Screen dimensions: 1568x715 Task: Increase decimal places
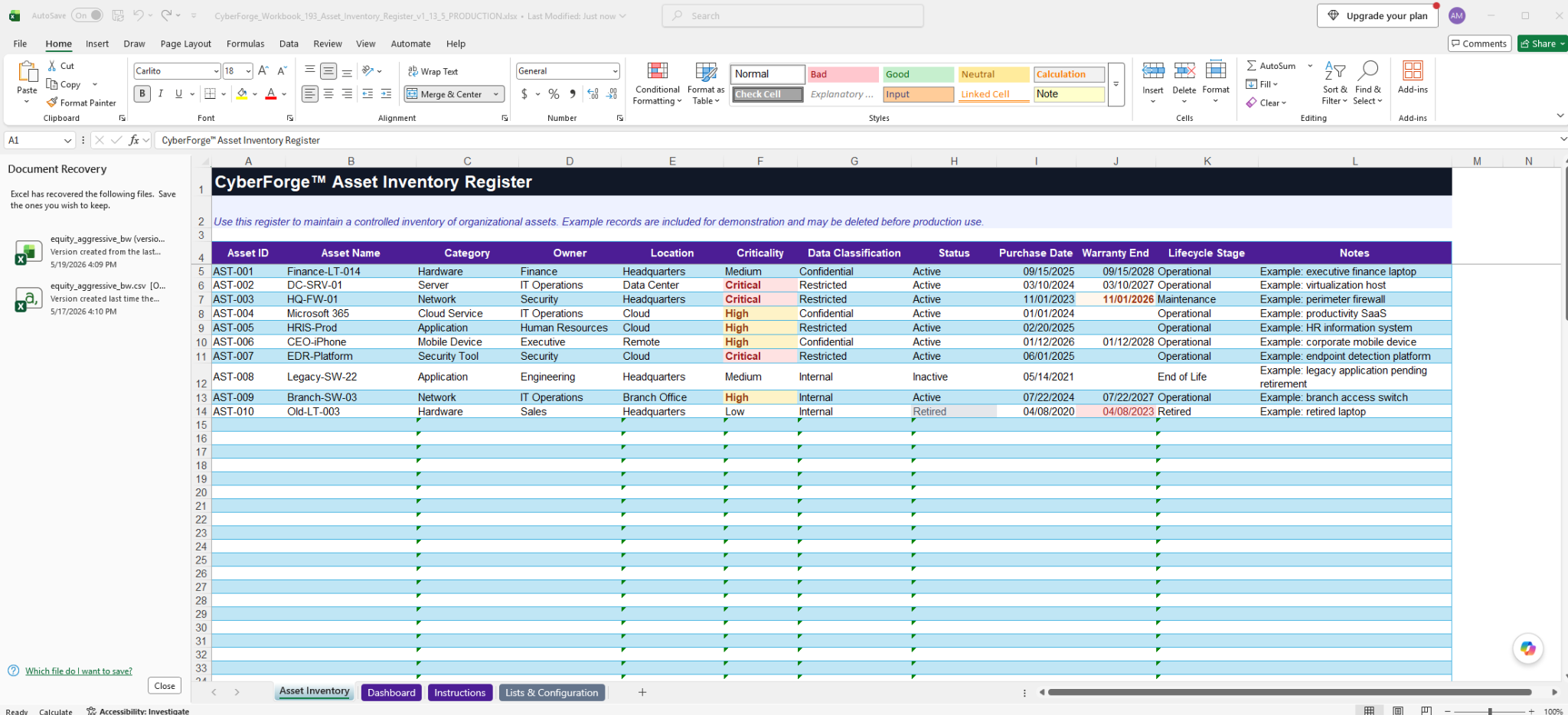point(593,94)
